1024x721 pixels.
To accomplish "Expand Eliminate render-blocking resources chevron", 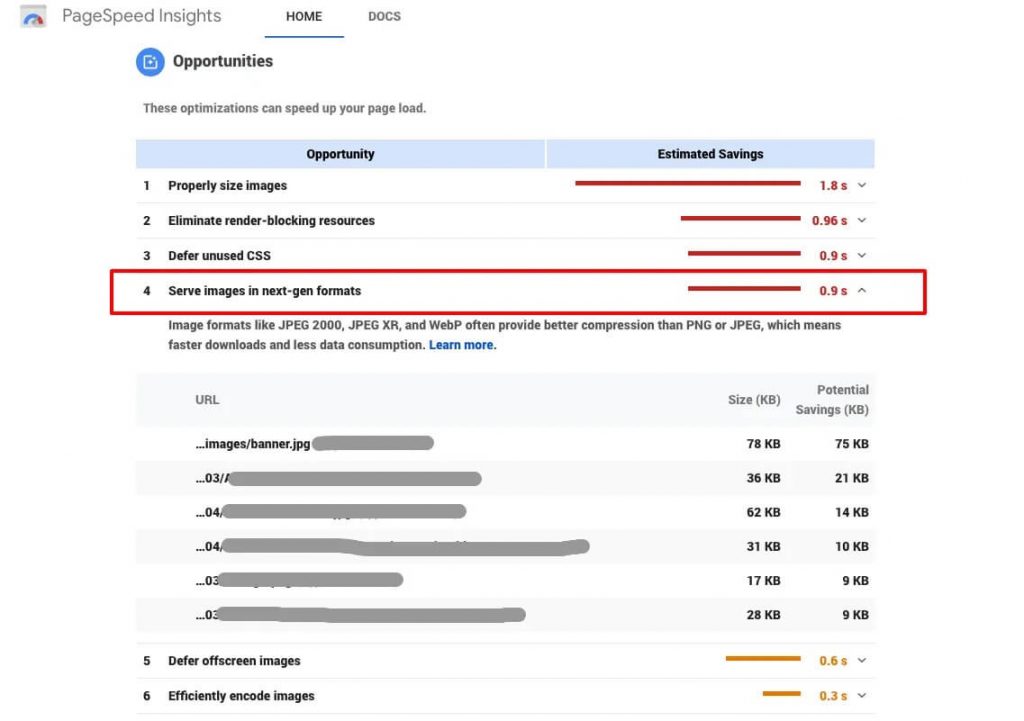I will point(862,220).
